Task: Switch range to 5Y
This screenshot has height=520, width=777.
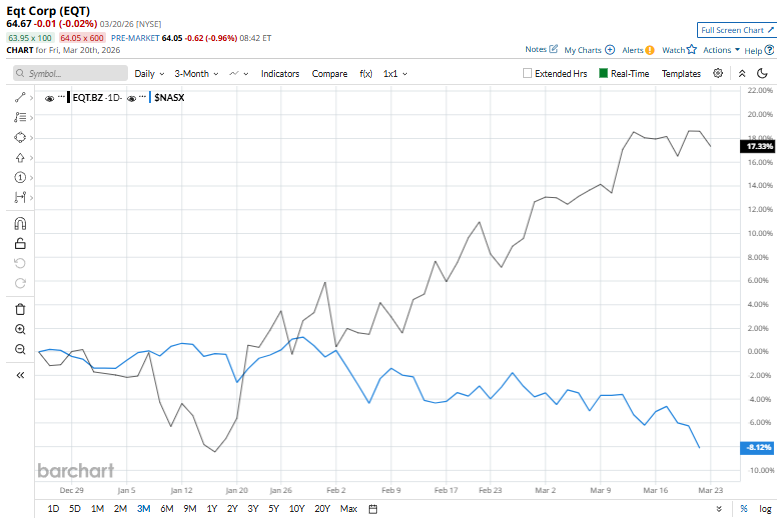Action: 274,509
